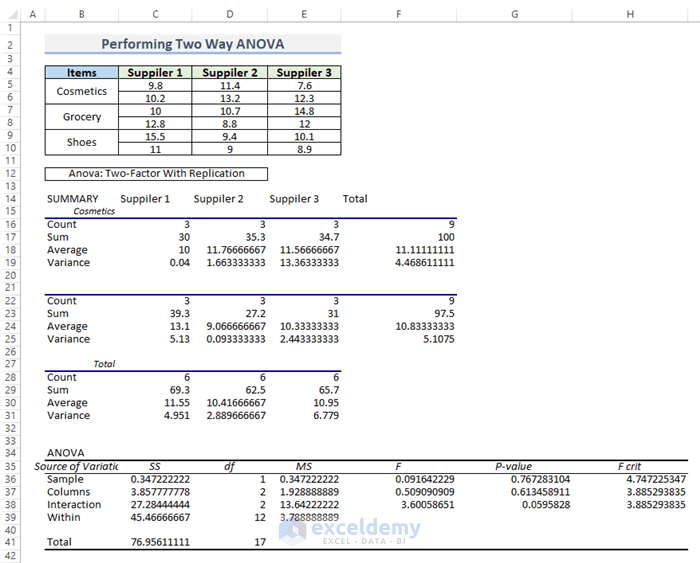700x563 pixels.
Task: Select column H header
Action: coord(630,14)
